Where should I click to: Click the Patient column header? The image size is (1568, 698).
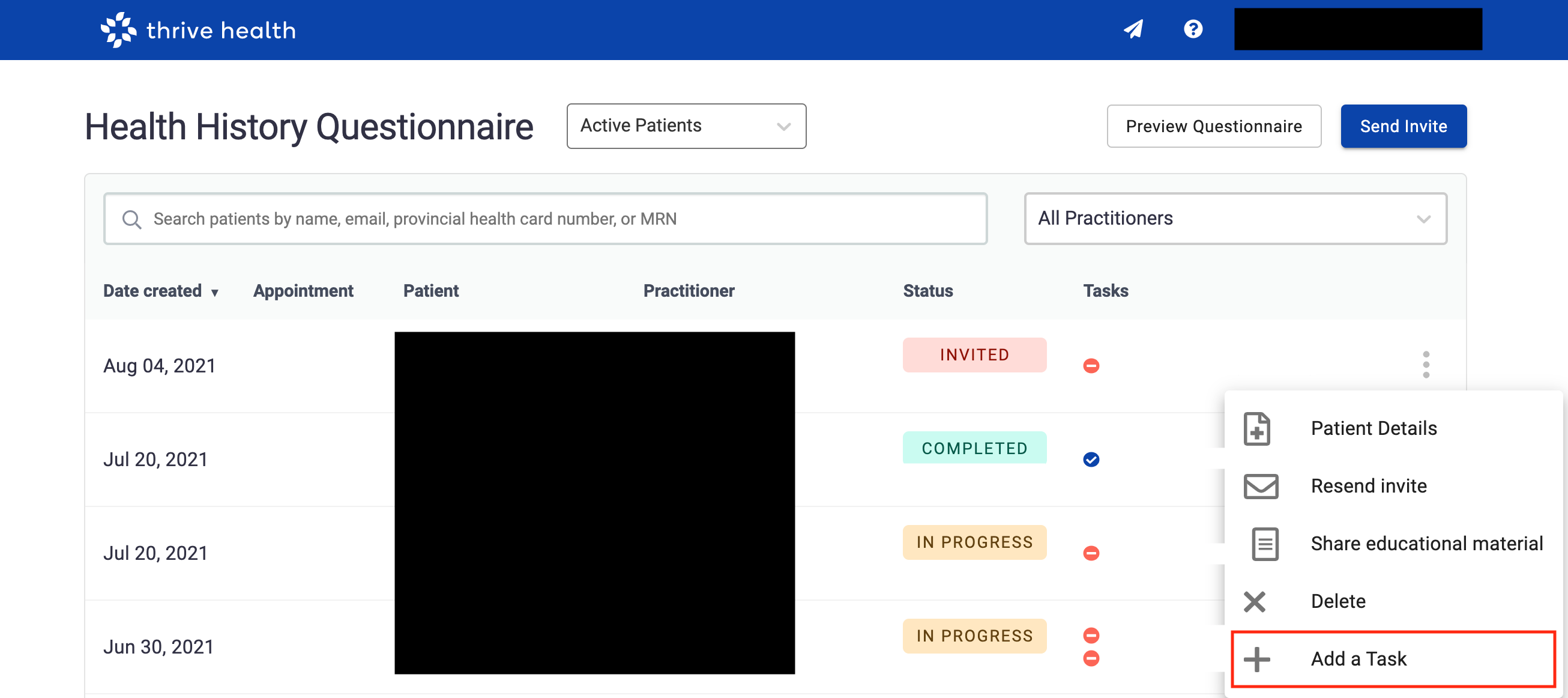pos(431,291)
